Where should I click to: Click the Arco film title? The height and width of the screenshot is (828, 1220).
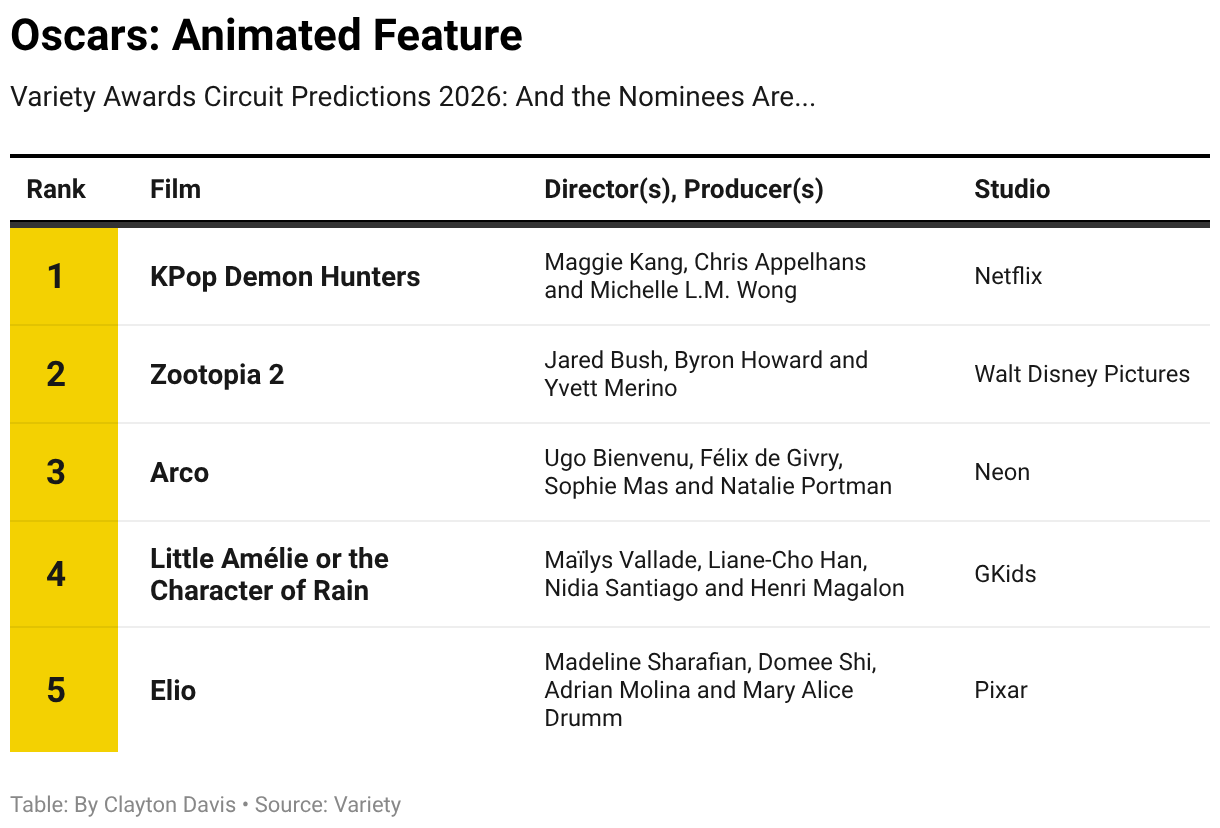coord(179,472)
